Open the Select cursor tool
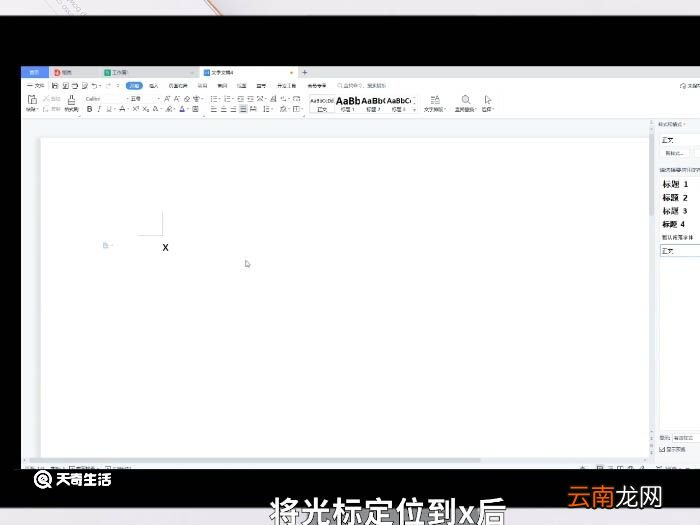The width and height of the screenshot is (700, 525). (x=488, y=103)
